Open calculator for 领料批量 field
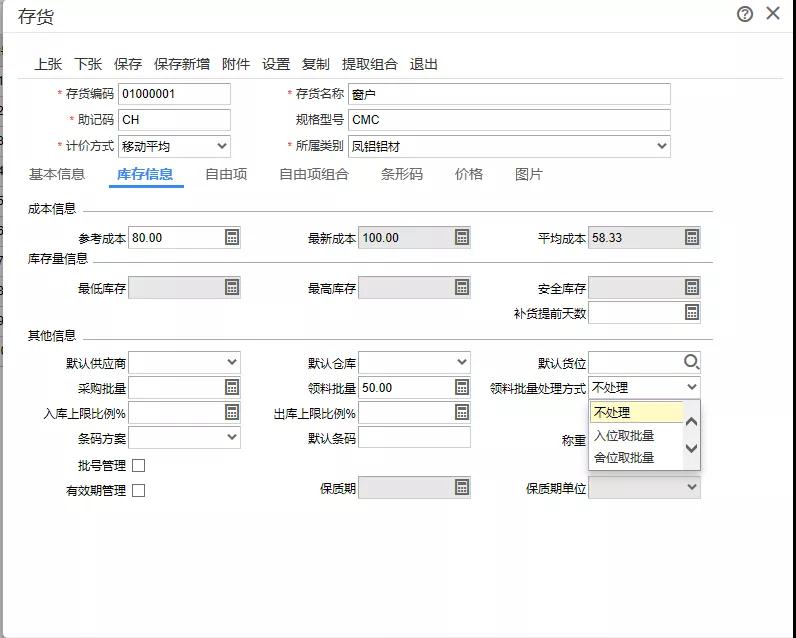796x638 pixels. click(462, 387)
